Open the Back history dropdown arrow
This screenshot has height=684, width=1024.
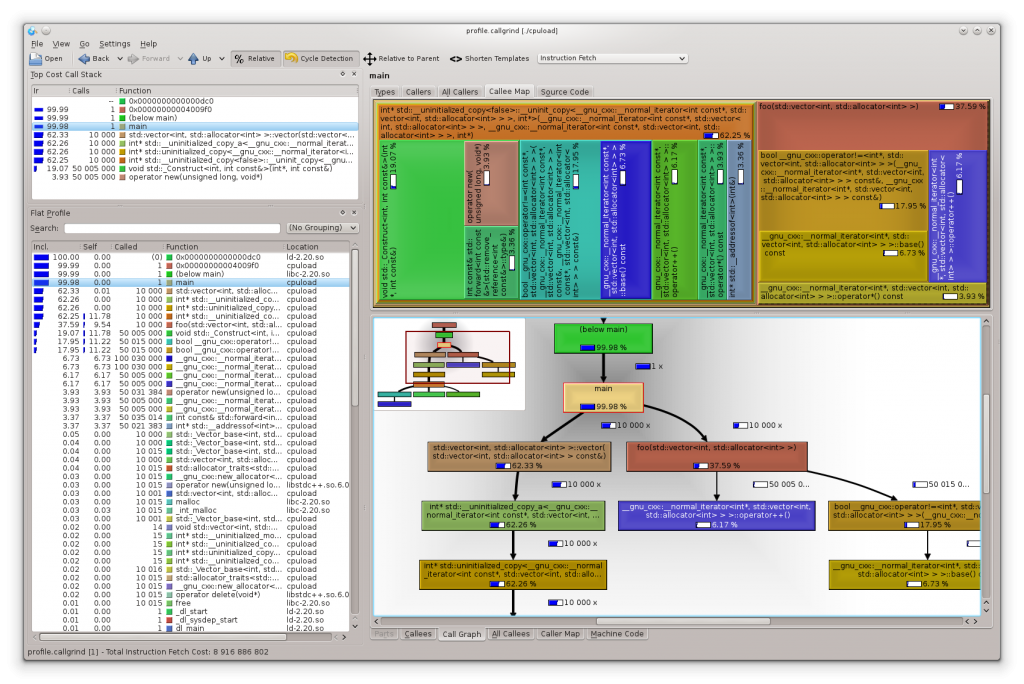point(120,59)
